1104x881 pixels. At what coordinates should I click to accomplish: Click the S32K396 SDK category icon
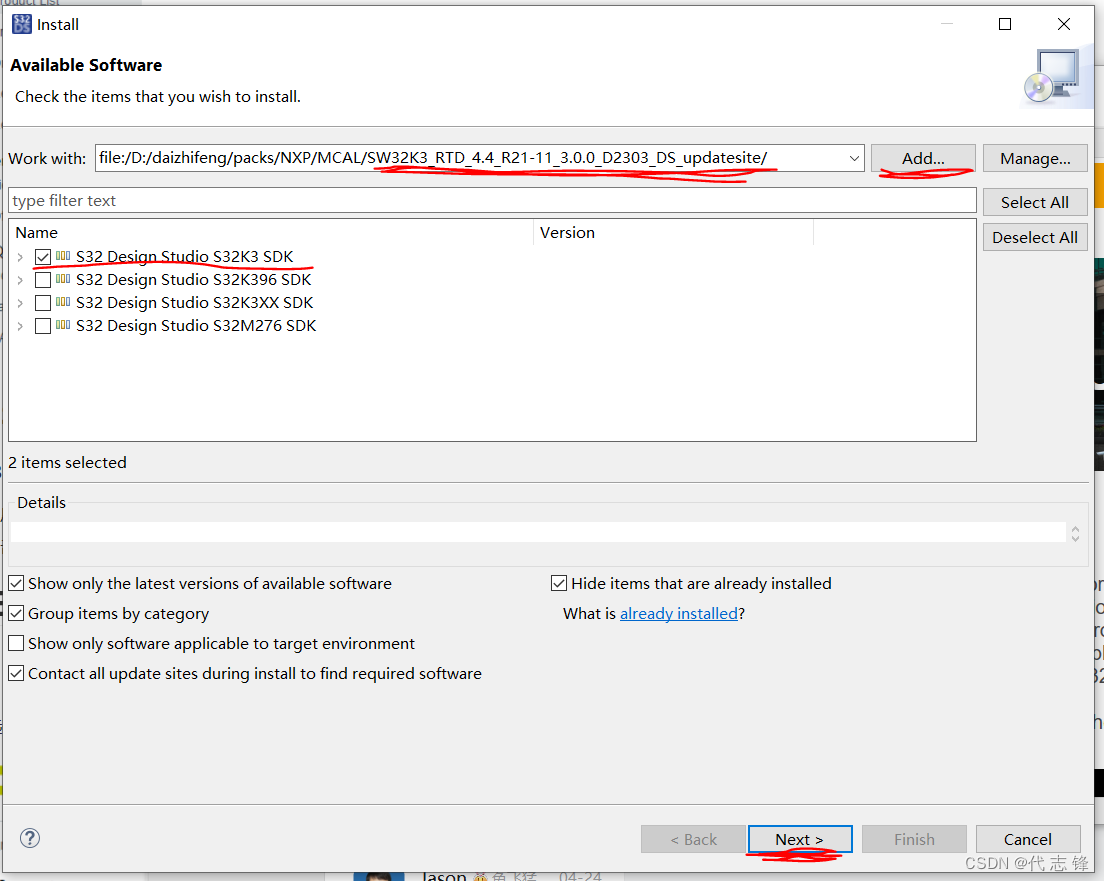[63, 280]
